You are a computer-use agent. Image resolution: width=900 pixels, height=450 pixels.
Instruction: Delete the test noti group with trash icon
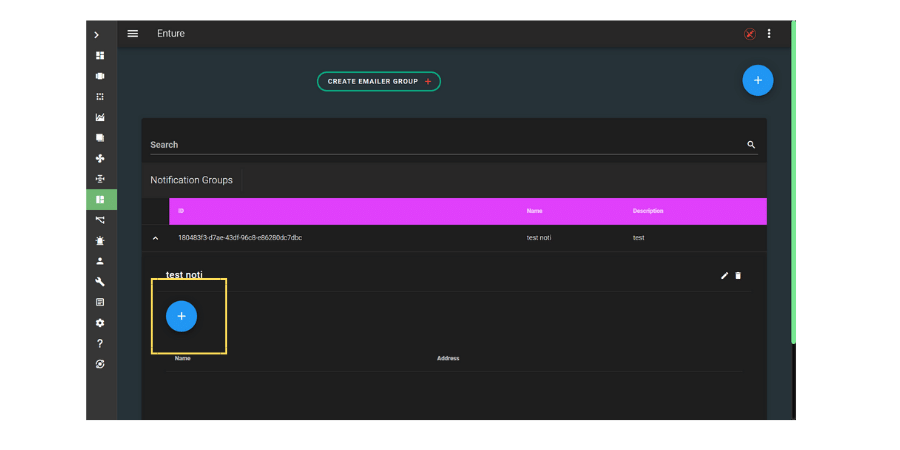tap(738, 275)
